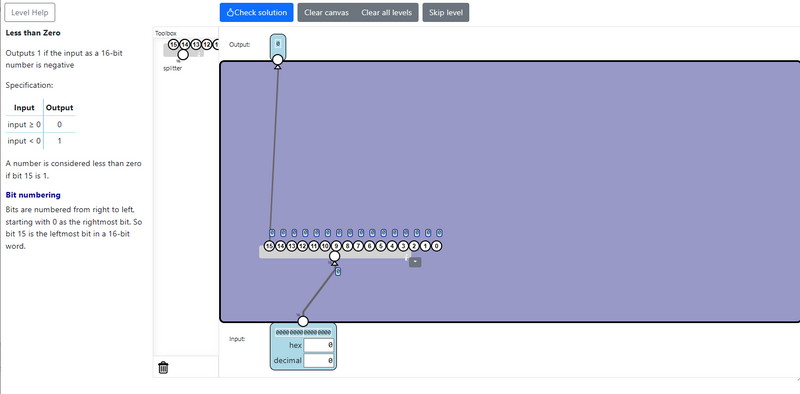Viewport: 800px width, 394px height.
Task: Click the trash can delete icon
Action: pyautogui.click(x=163, y=367)
